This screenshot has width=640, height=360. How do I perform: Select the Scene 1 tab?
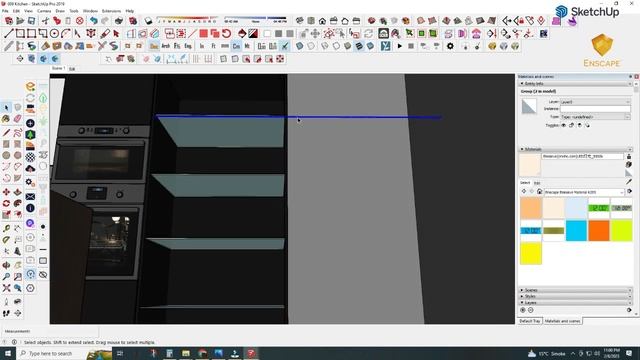click(x=58, y=68)
